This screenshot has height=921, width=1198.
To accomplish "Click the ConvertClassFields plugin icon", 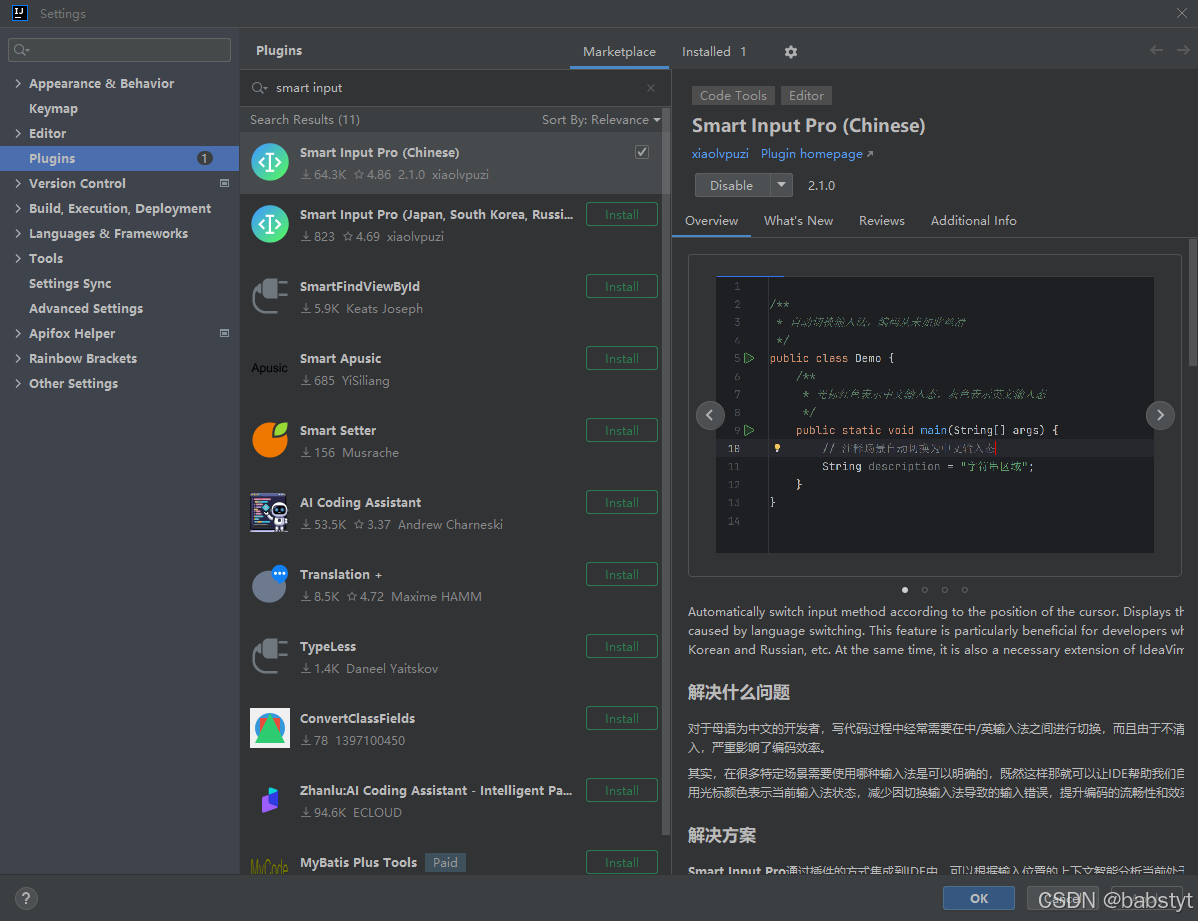I will click(x=270, y=728).
